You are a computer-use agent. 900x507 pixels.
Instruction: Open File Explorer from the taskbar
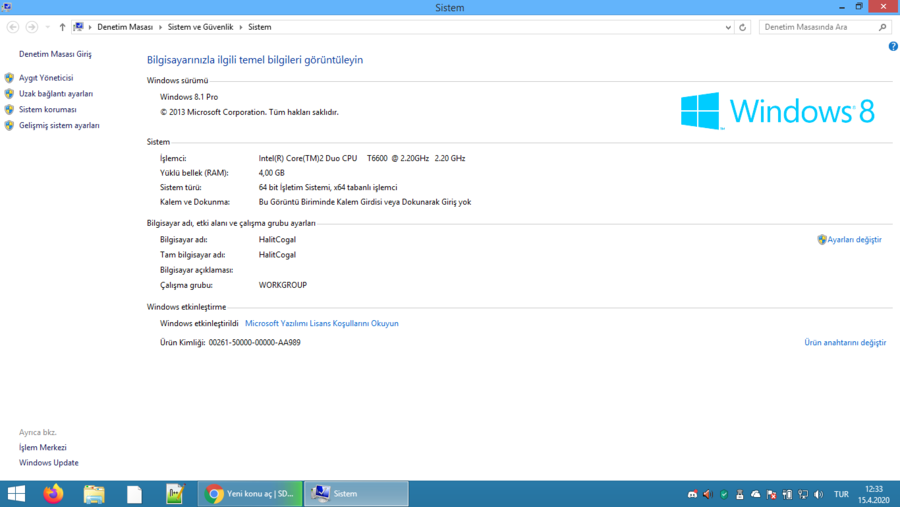pos(94,494)
